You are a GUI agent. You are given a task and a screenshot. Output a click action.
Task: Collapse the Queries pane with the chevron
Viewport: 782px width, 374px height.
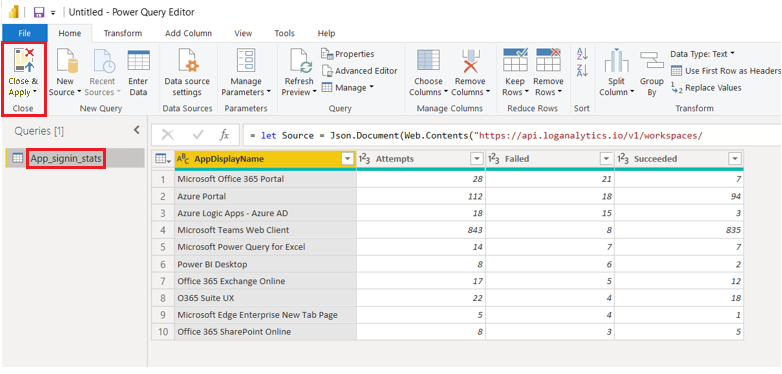137,131
